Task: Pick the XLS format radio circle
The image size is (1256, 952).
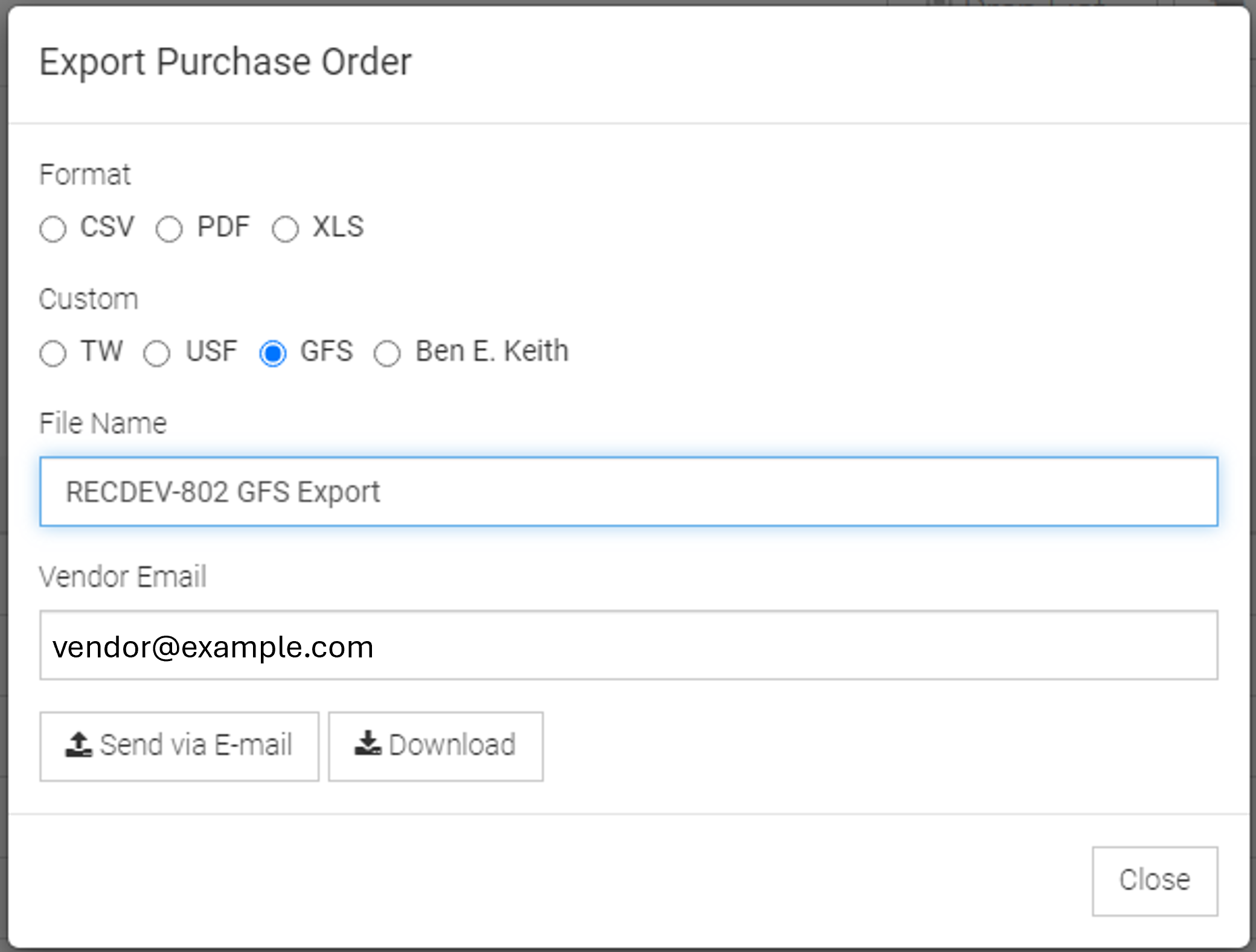Action: tap(285, 229)
